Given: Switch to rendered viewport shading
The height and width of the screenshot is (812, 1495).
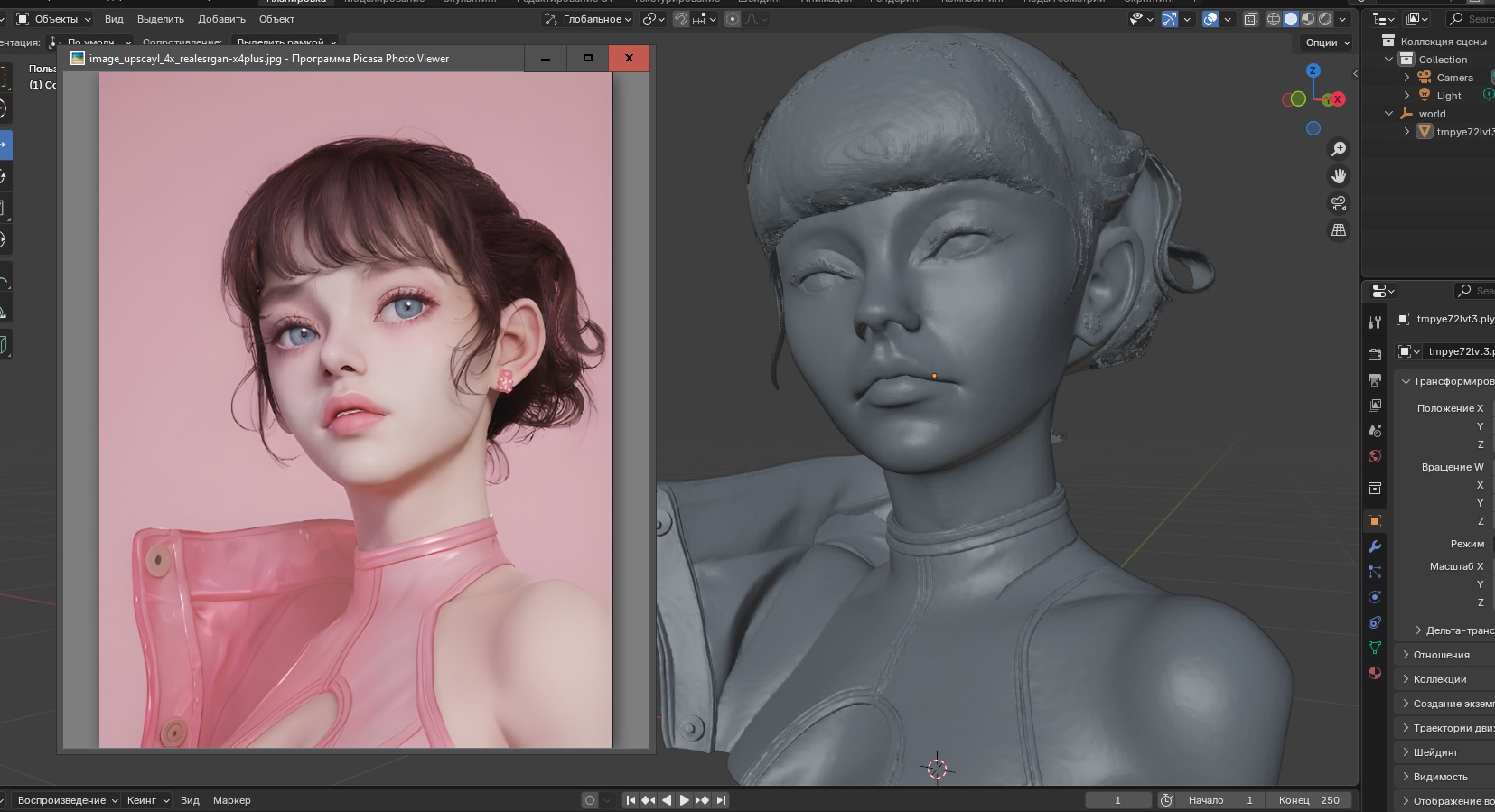Looking at the screenshot, I should coord(1325,19).
